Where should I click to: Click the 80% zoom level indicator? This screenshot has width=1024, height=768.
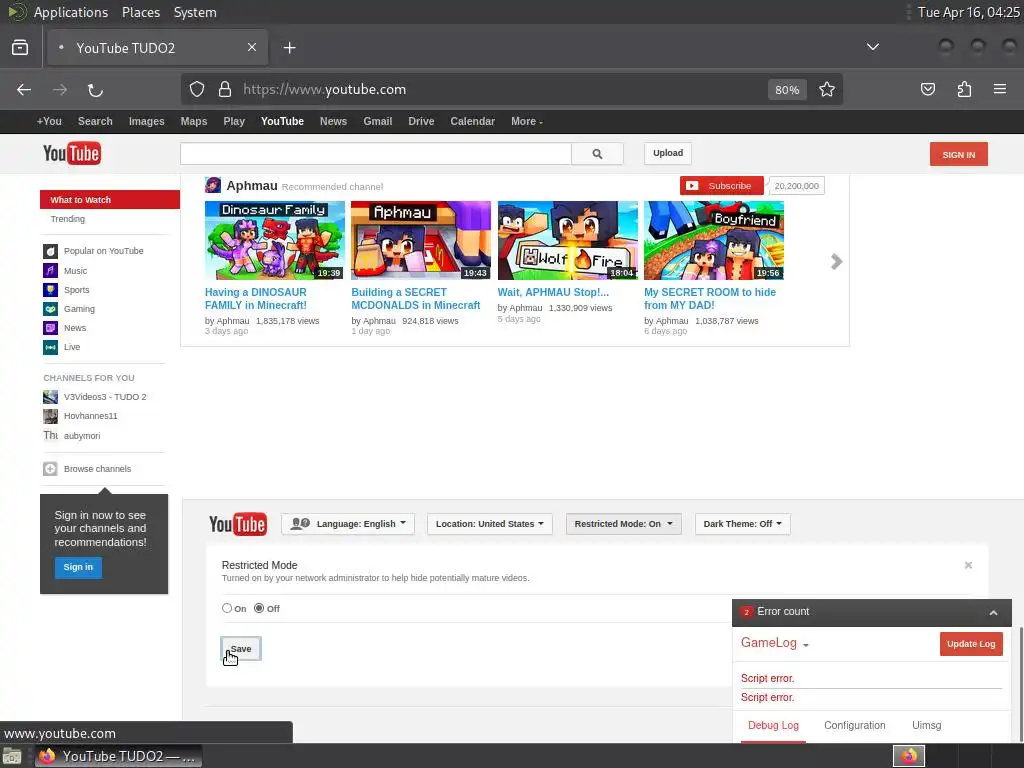pyautogui.click(x=787, y=90)
